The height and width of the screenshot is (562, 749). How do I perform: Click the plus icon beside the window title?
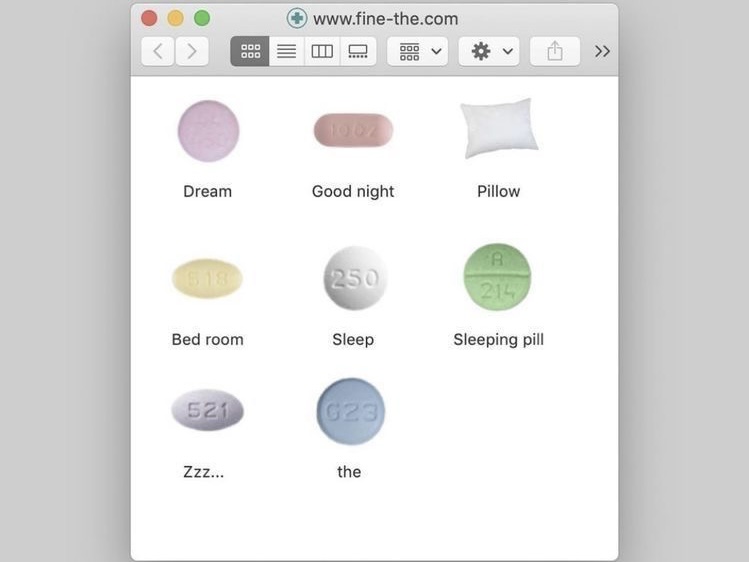coord(297,19)
